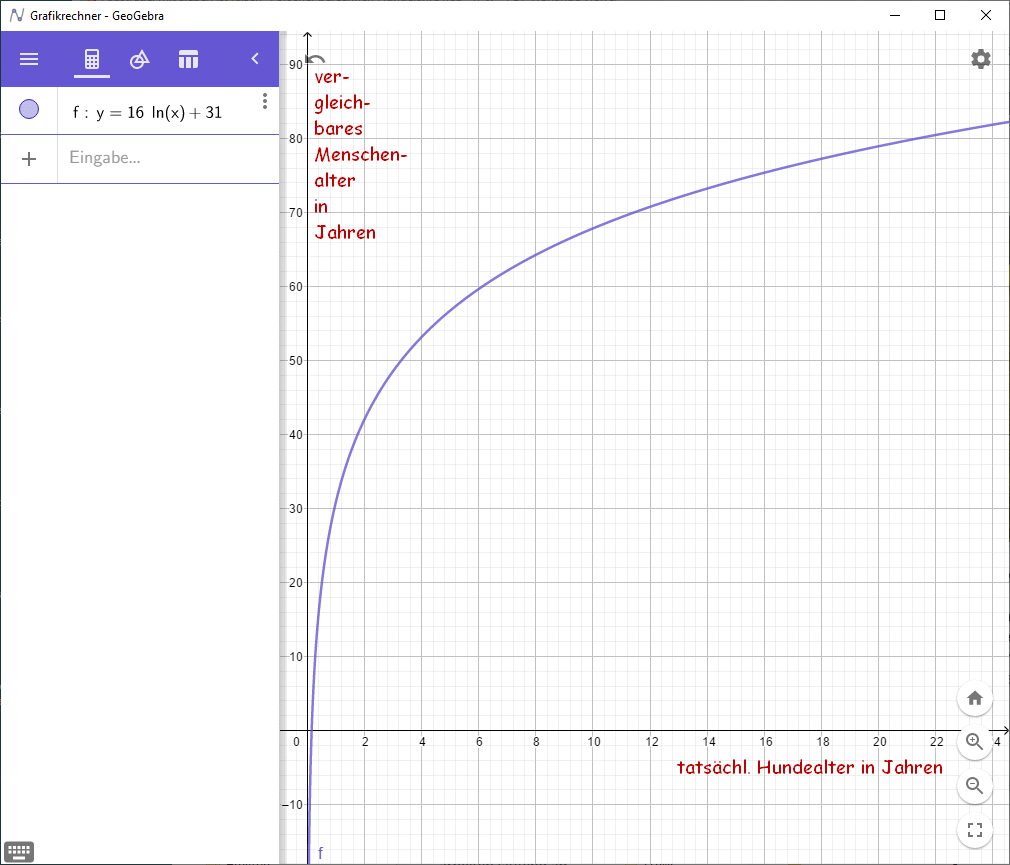This screenshot has height=865, width=1010.
Task: Open the three-dot options menu for f
Action: [x=265, y=101]
